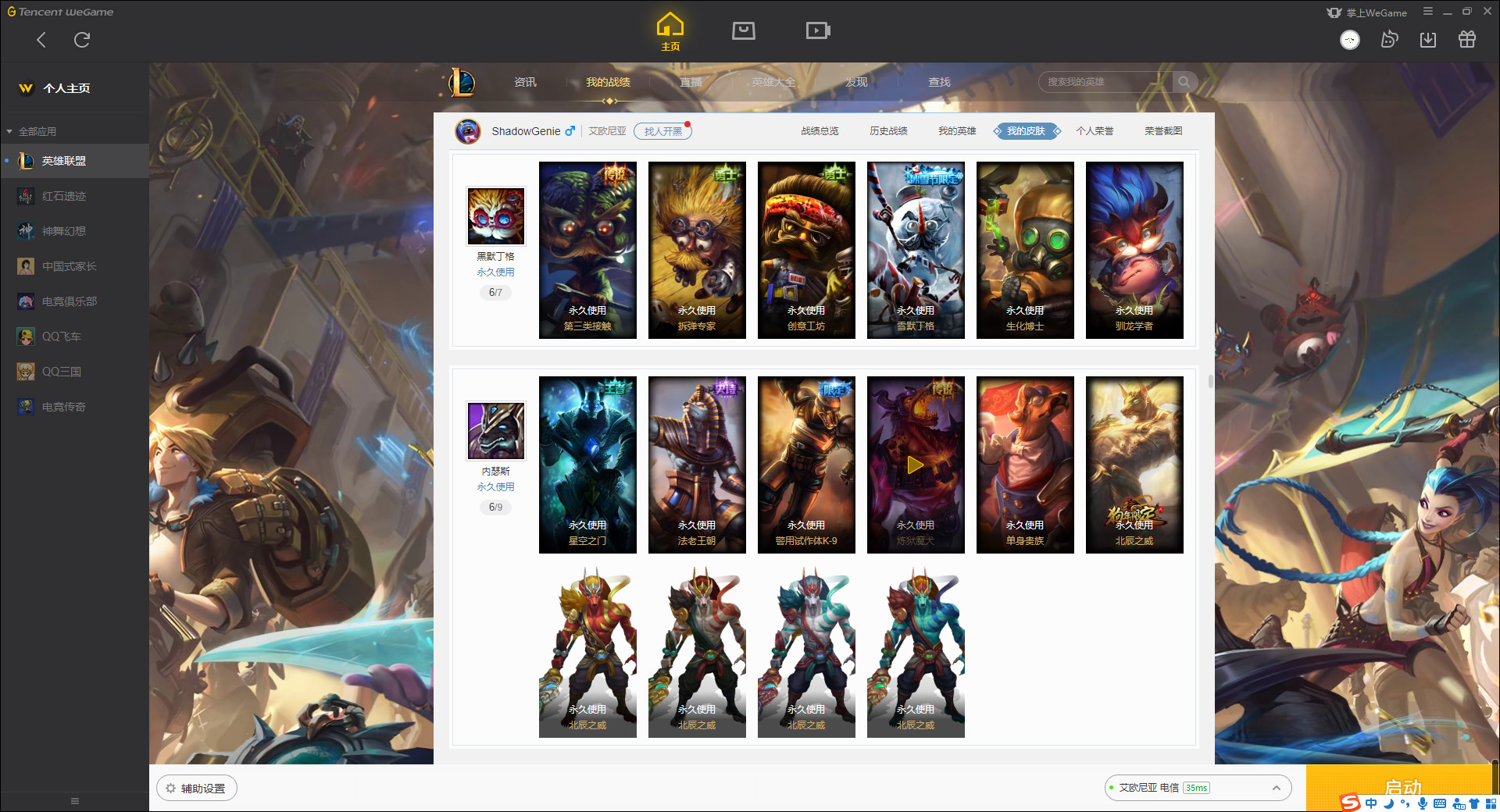The height and width of the screenshot is (812, 1500).
Task: Open the 星空之门 skin card
Action: click(x=587, y=465)
